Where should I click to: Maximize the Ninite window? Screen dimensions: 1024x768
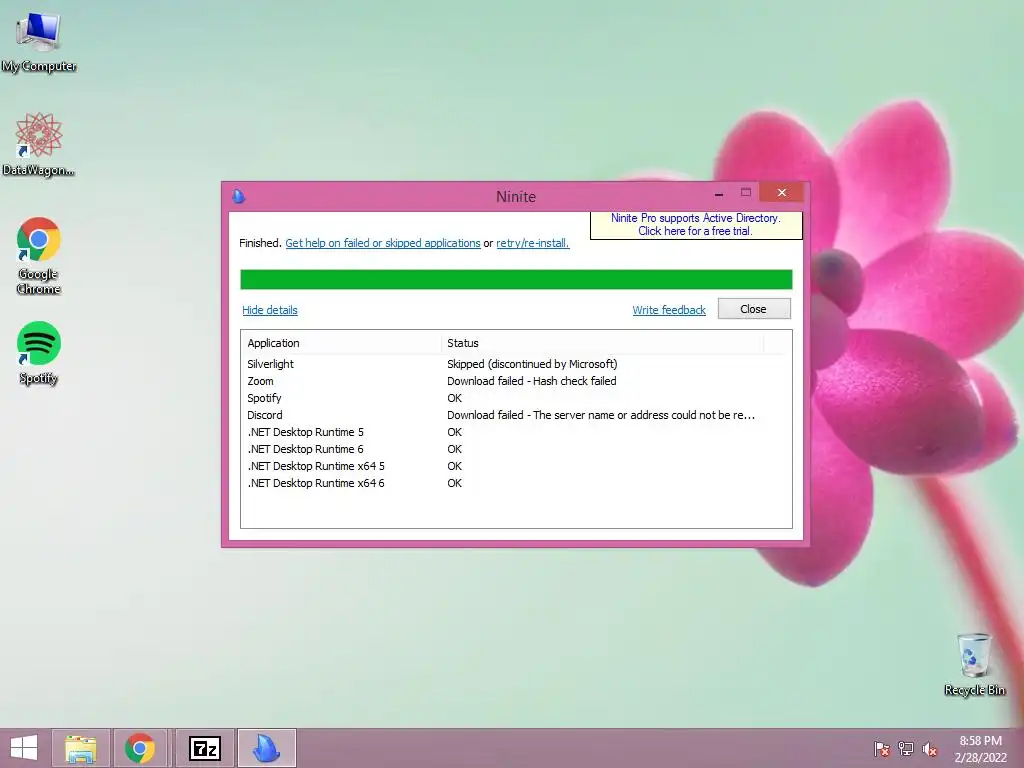(746, 193)
